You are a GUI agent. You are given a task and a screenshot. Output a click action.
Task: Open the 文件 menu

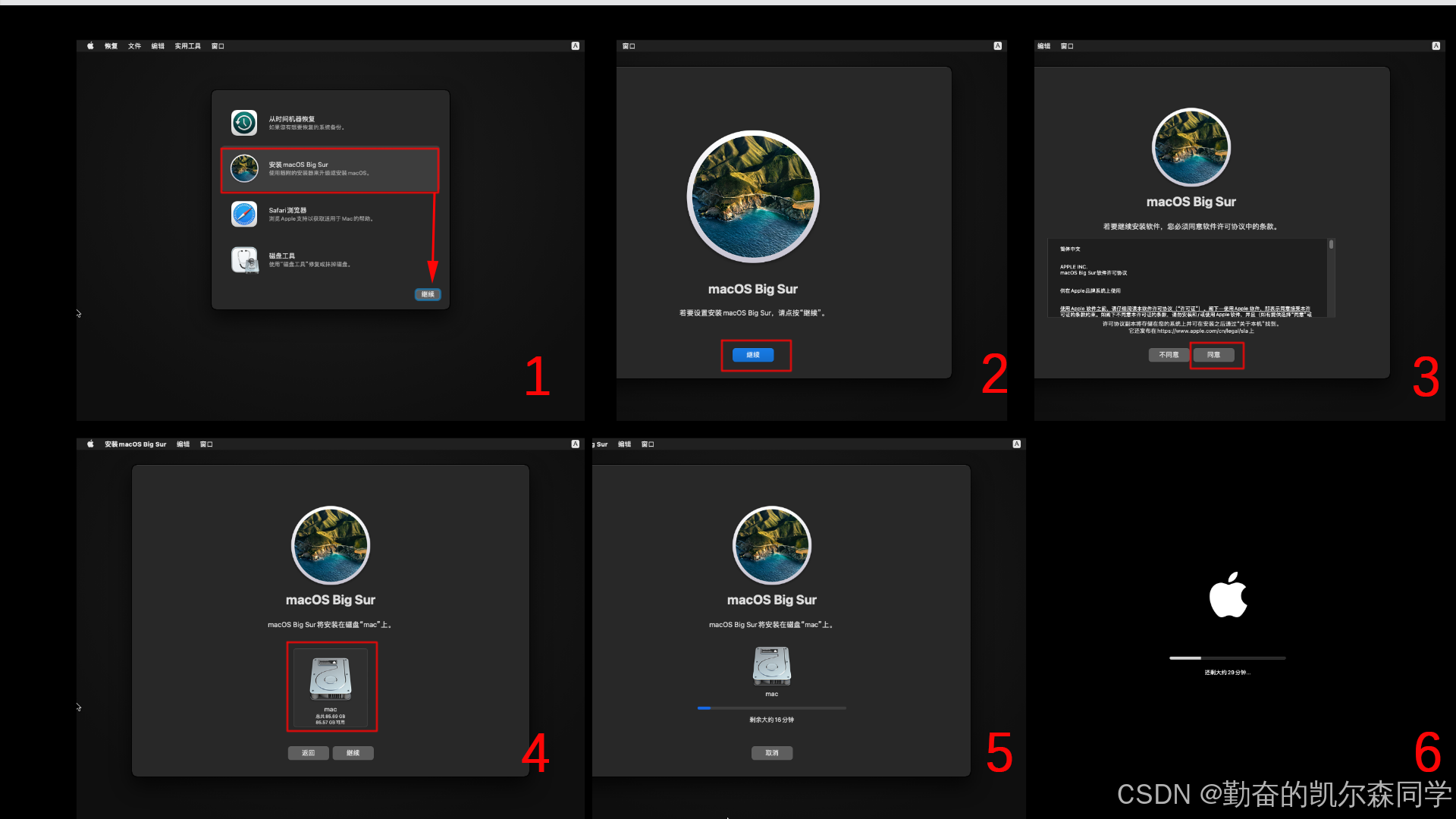pyautogui.click(x=134, y=46)
